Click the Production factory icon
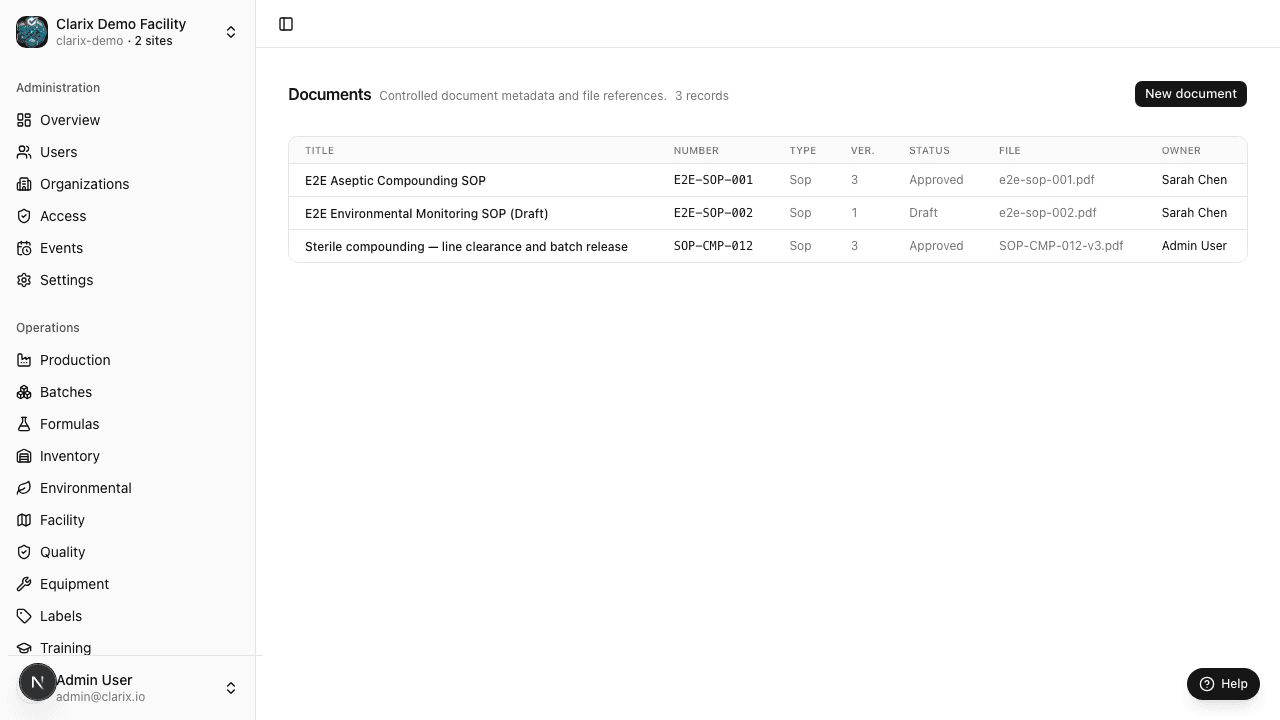Screen dimensions: 1280x720 click(x=24, y=360)
